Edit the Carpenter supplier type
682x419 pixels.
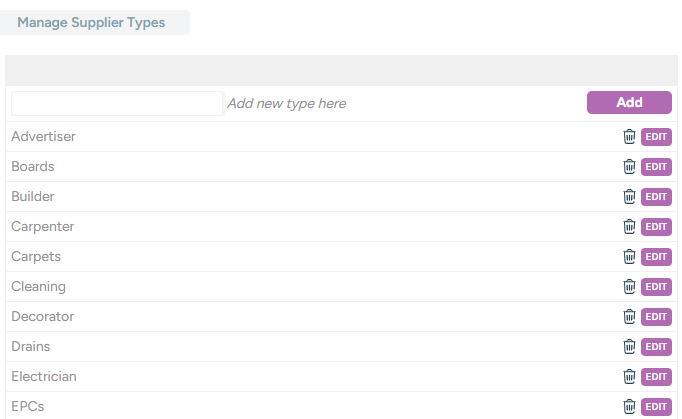click(656, 227)
